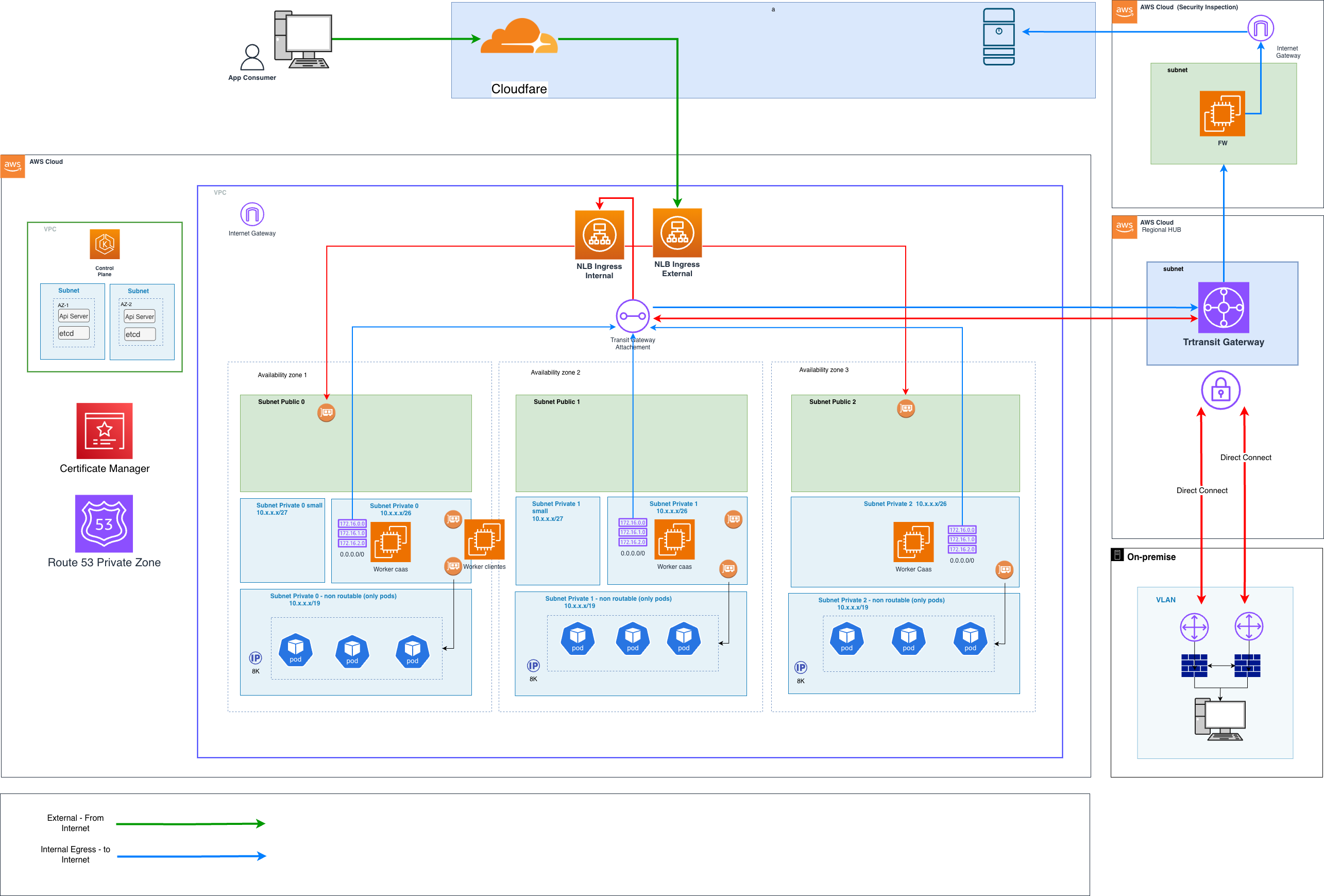Image resolution: width=1324 pixels, height=896 pixels.
Task: Select 'Availability zone 2' label
Action: [555, 373]
